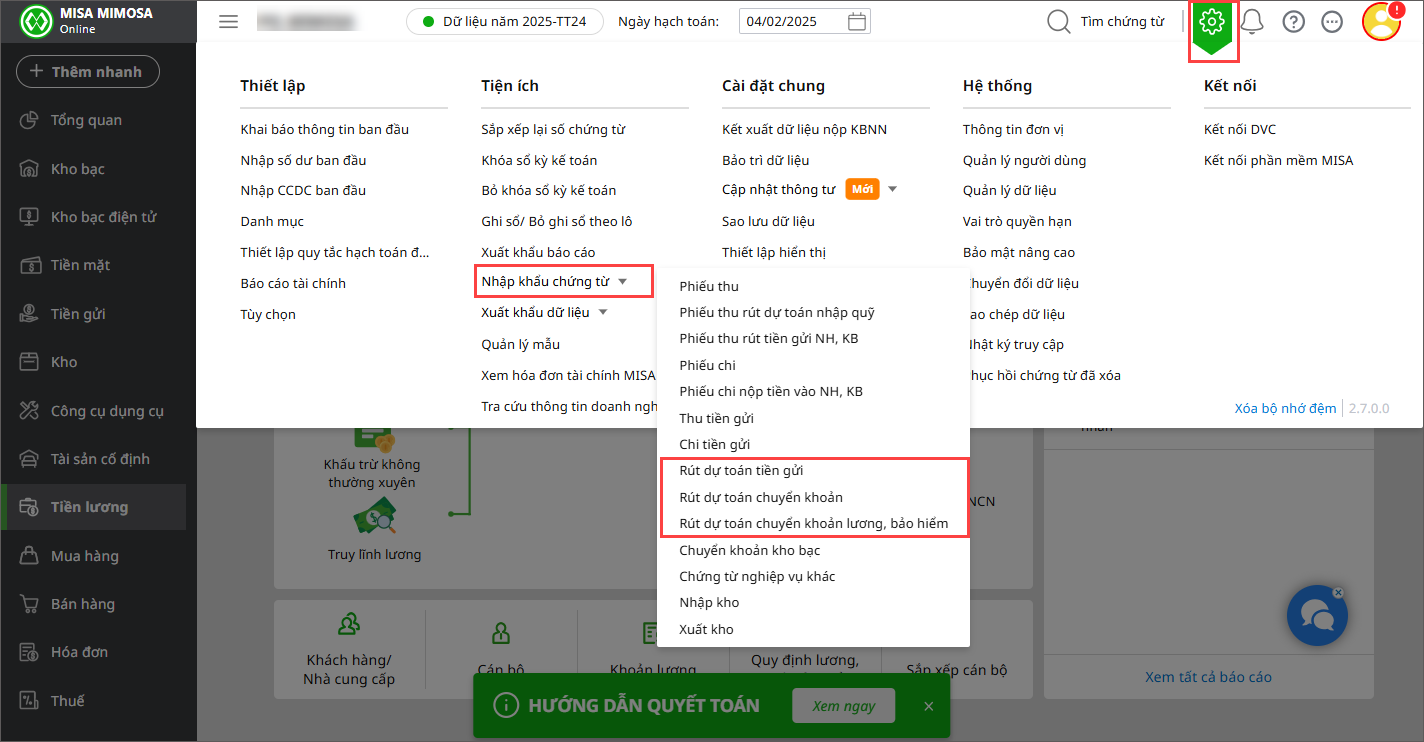The height and width of the screenshot is (742, 1424).
Task: Open Khách hàng/Nhà cung cấp icon
Action: (349, 625)
